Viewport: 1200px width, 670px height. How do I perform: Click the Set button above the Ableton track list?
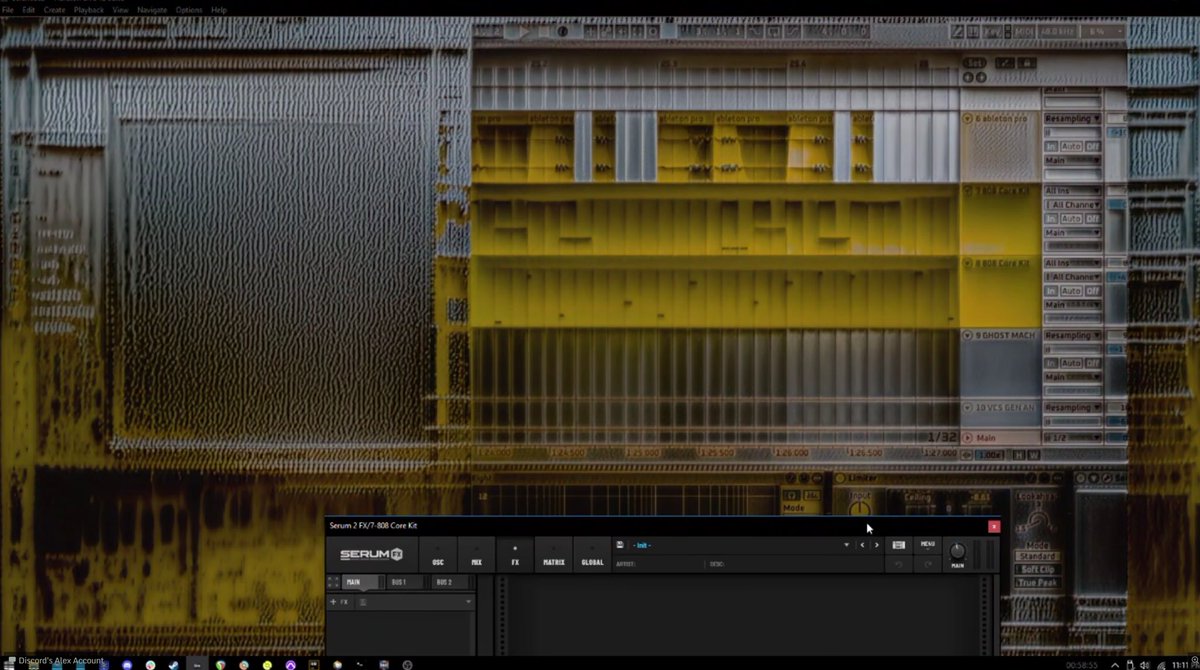[973, 62]
